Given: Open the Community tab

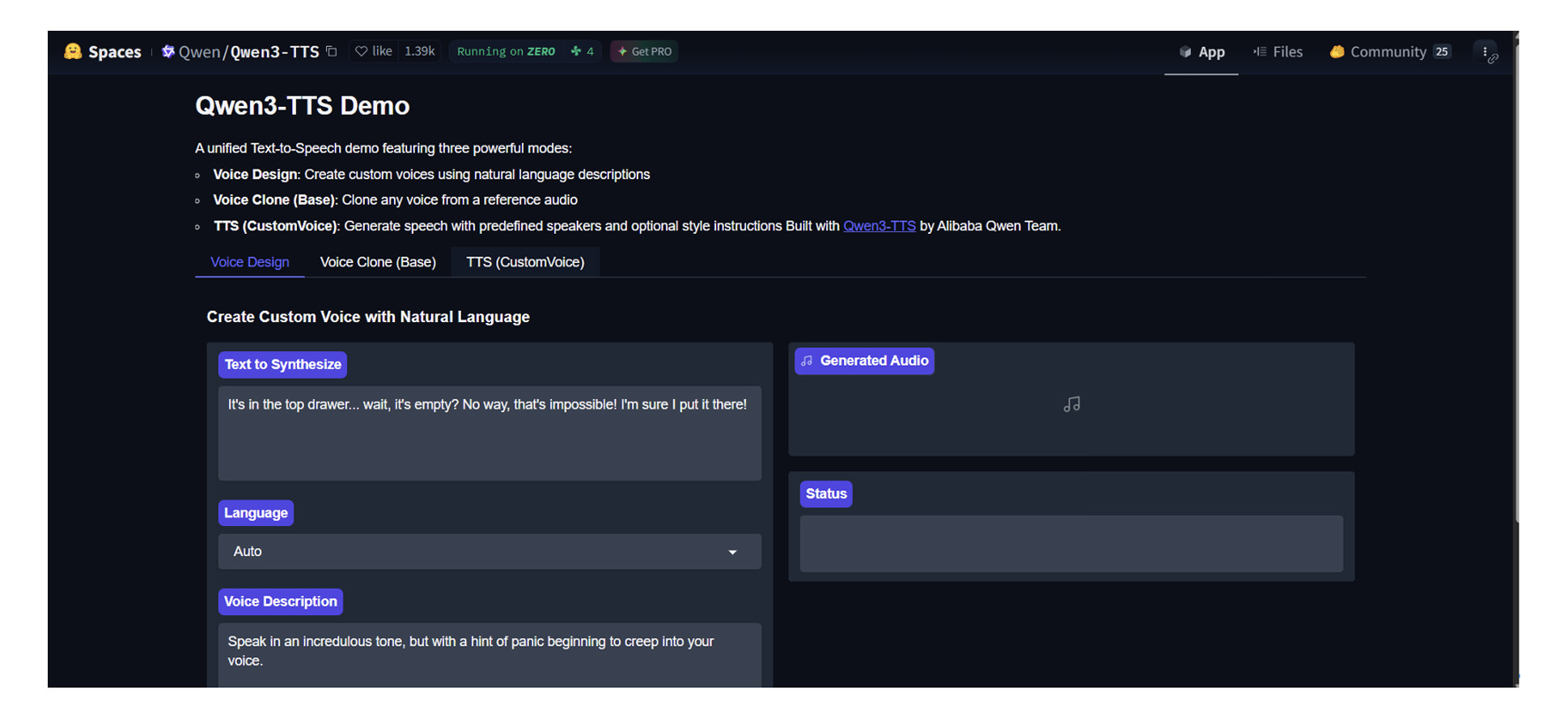Looking at the screenshot, I should (x=1390, y=52).
